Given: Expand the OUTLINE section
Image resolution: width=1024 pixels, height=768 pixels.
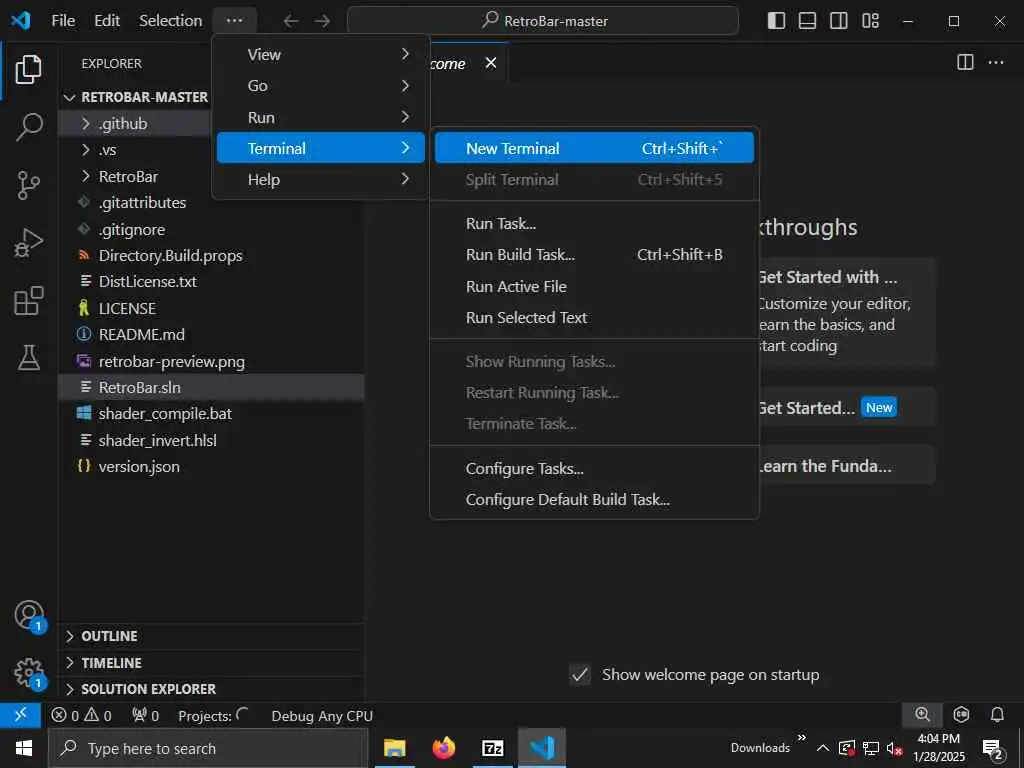Looking at the screenshot, I should pyautogui.click(x=212, y=635).
